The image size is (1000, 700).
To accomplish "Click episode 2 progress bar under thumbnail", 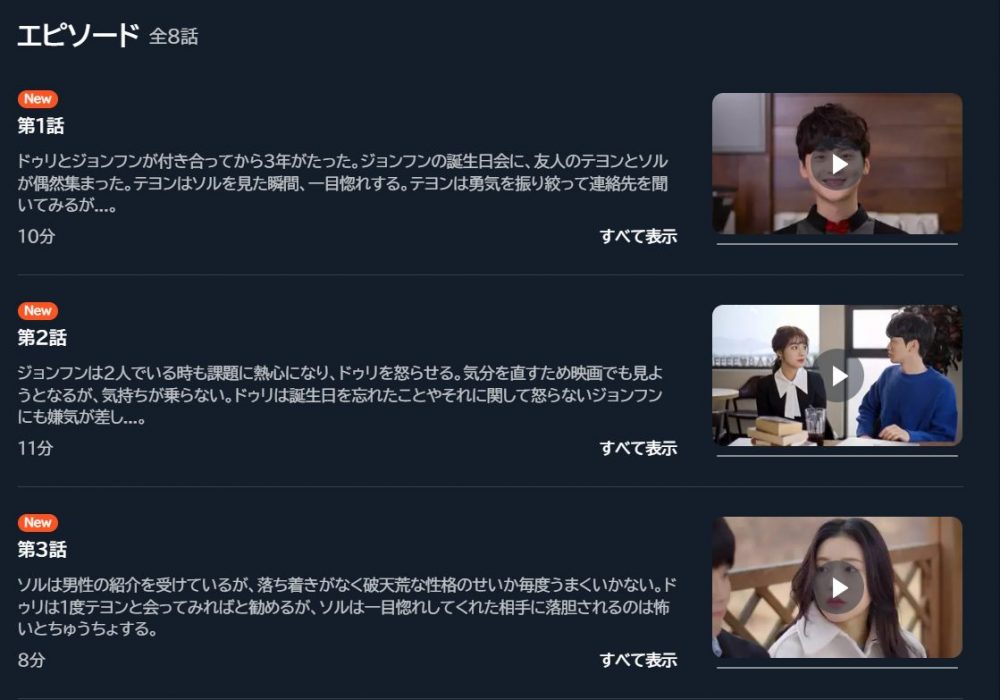I will pyautogui.click(x=837, y=456).
